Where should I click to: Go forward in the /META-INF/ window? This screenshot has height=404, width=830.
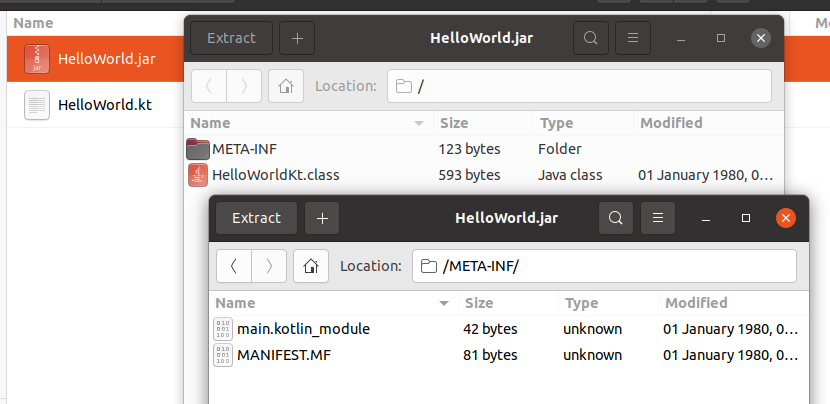[x=269, y=266]
